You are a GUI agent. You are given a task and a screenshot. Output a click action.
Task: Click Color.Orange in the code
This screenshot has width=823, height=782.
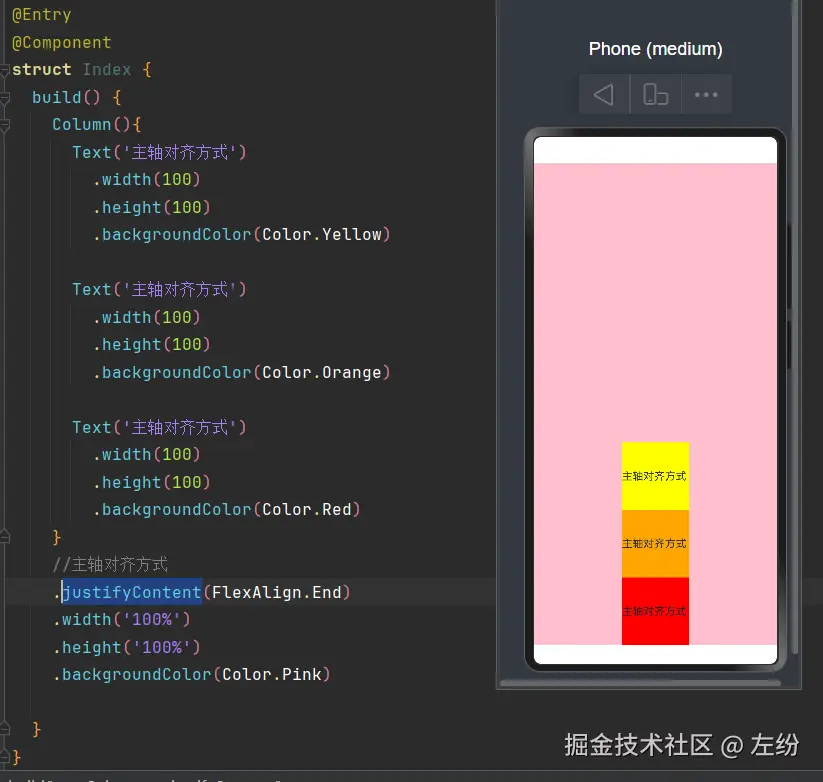point(322,372)
